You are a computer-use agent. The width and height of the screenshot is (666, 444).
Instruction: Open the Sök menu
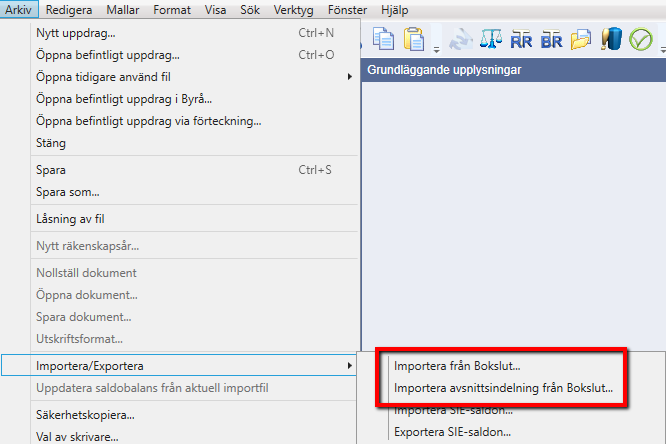point(250,9)
